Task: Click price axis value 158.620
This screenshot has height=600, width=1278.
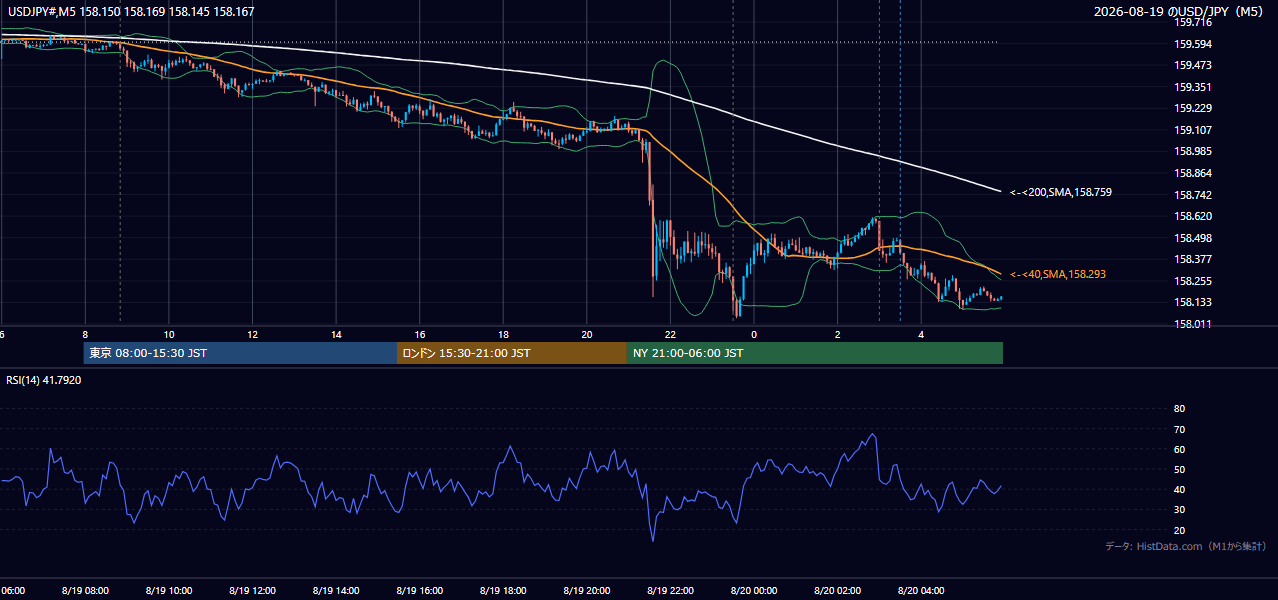Action: (1193, 216)
